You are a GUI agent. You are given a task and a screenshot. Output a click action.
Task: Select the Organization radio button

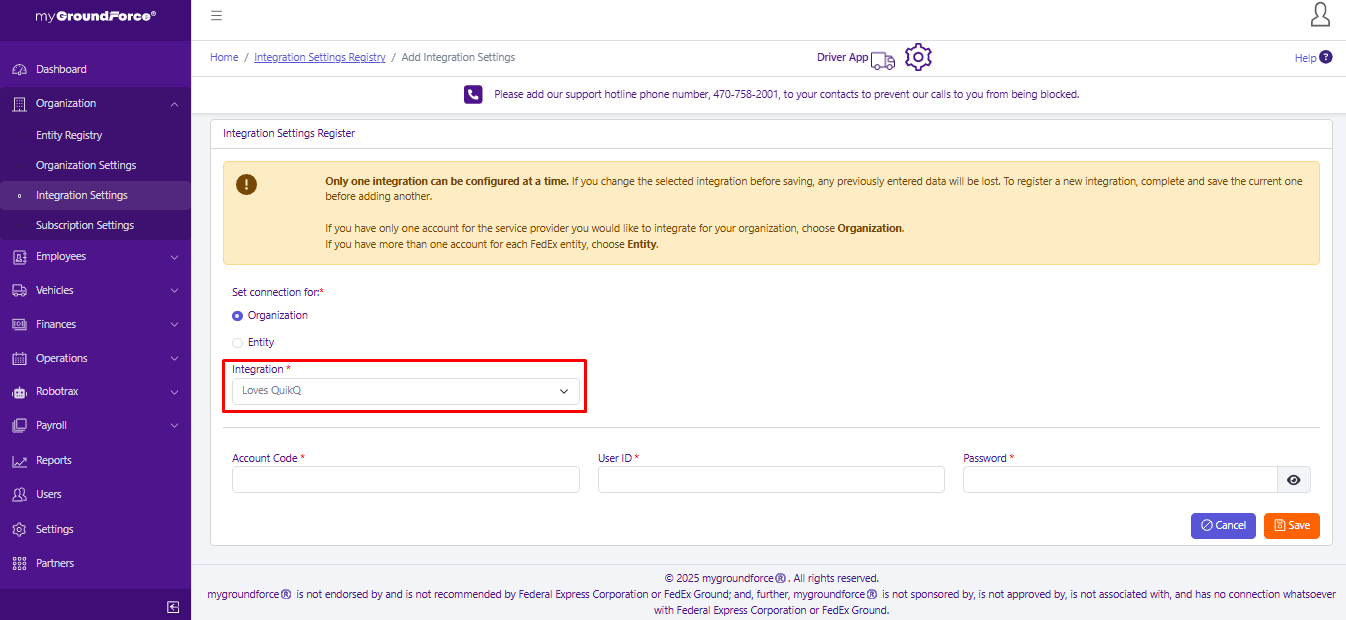click(237, 316)
